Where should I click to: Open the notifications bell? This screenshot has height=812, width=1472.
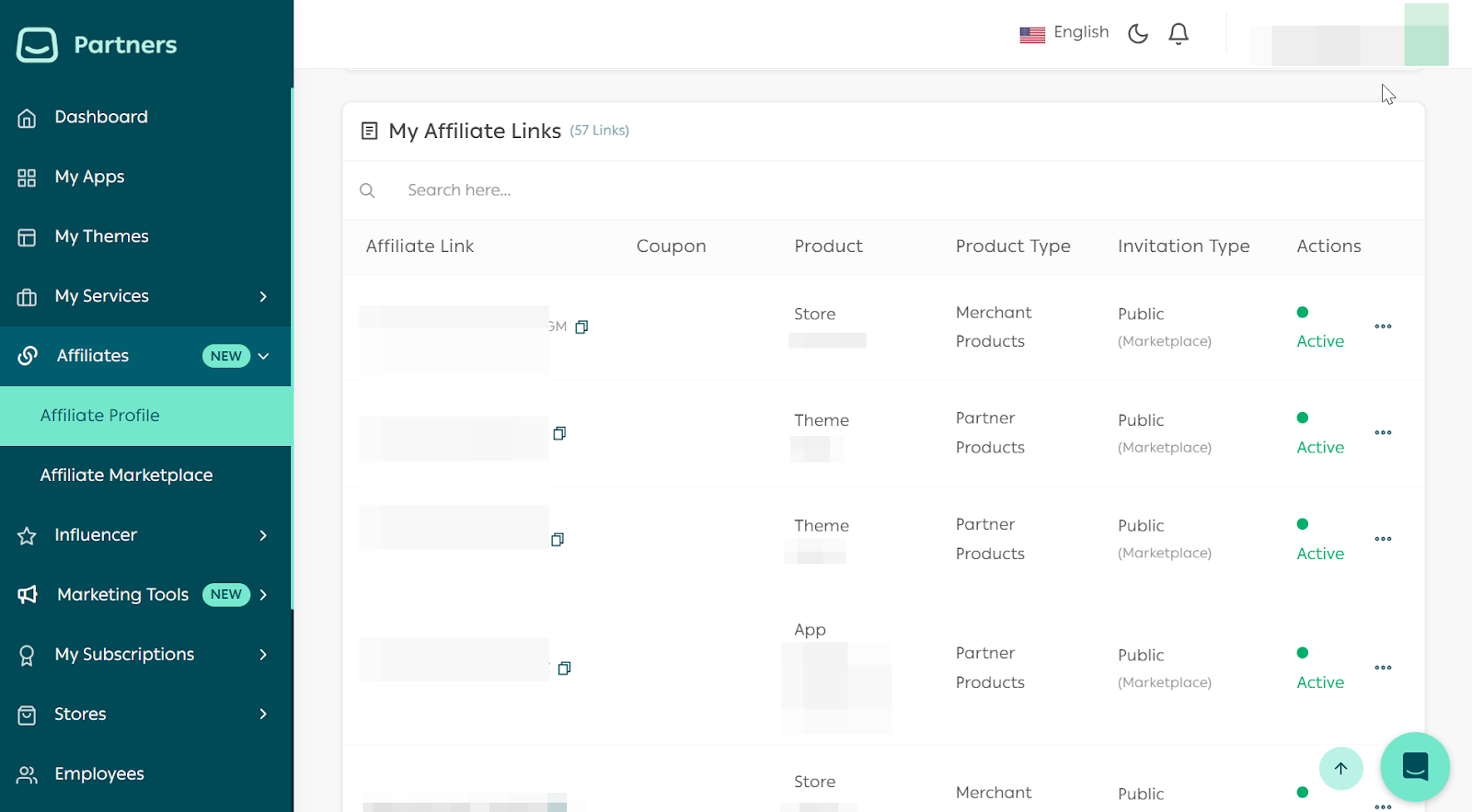click(x=1179, y=34)
